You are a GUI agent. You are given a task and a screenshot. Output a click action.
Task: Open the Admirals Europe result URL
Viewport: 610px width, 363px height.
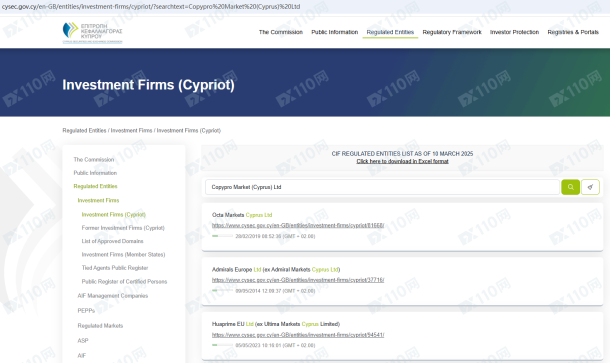(298, 280)
